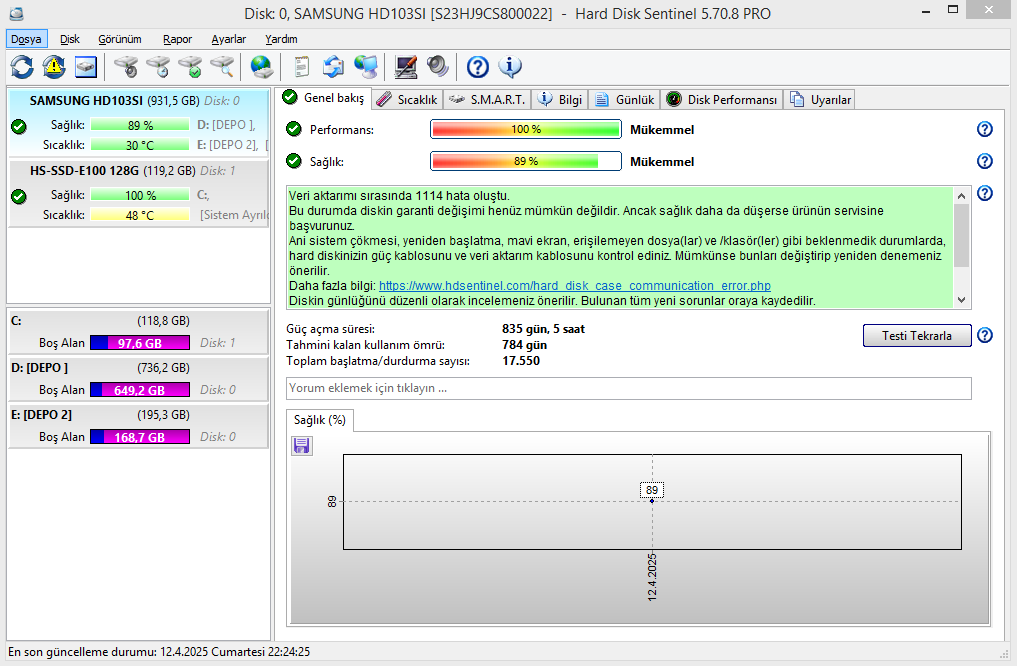The width and height of the screenshot is (1017, 666).
Task: Click the info speech bubble toolbar icon
Action: tap(510, 67)
